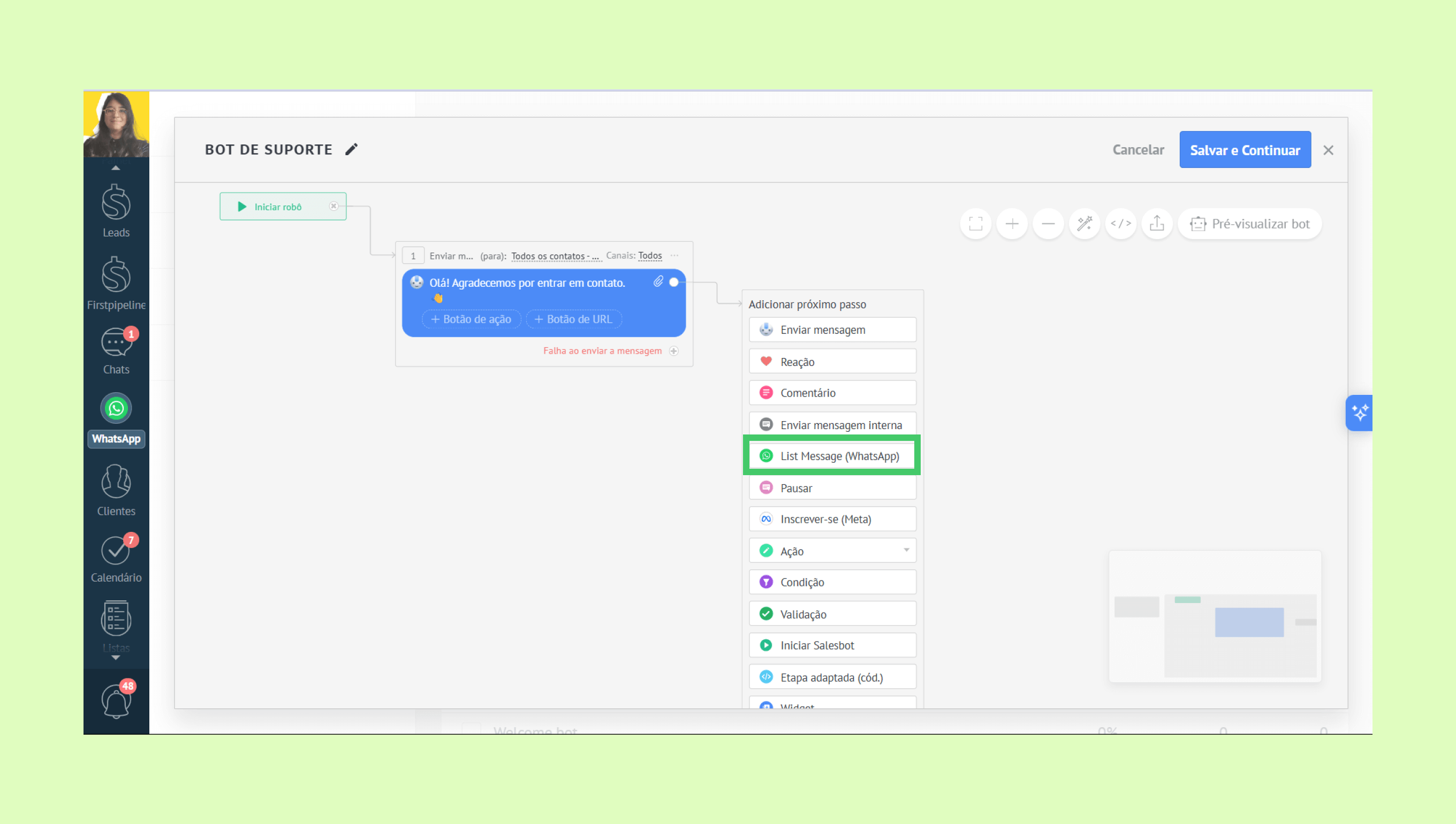Open the notifications bell icon
Screen dimensions: 1456x824
(116, 702)
